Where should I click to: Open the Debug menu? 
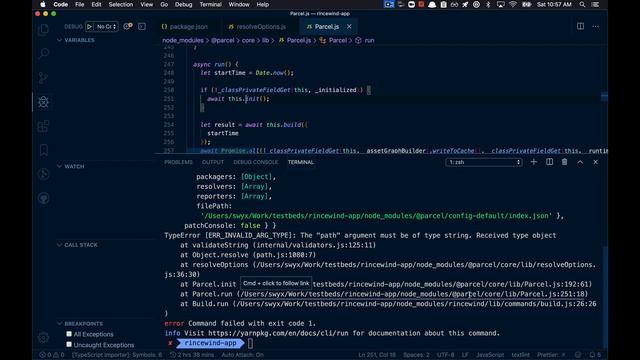(x=183, y=4)
